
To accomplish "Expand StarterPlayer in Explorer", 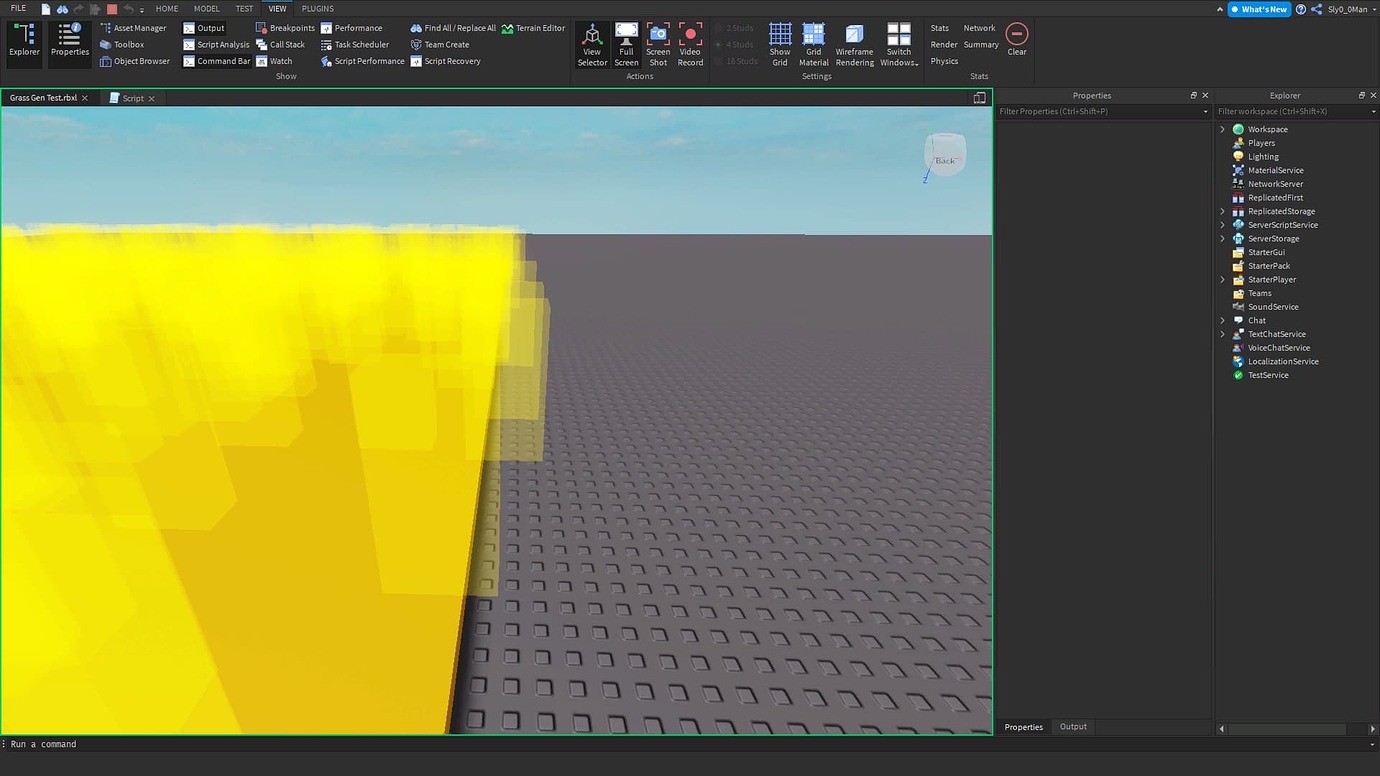I will coord(1222,280).
